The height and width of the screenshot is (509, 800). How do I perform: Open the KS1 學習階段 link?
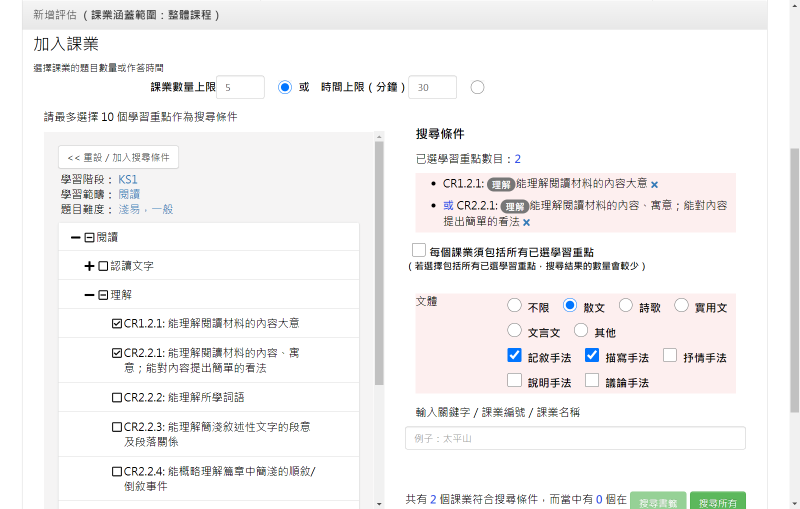pos(128,180)
